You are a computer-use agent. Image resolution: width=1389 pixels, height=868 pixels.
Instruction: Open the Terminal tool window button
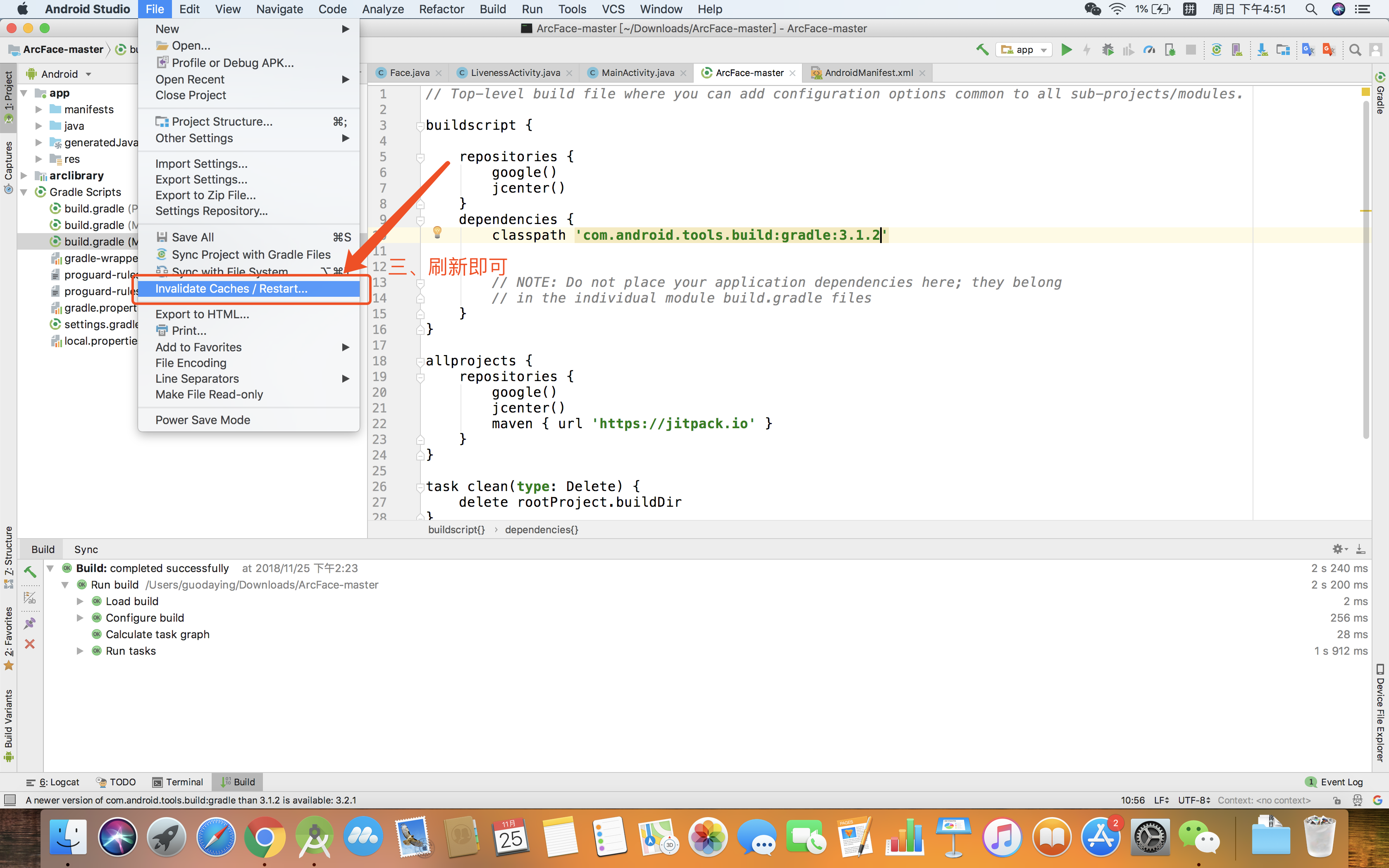pos(178,782)
